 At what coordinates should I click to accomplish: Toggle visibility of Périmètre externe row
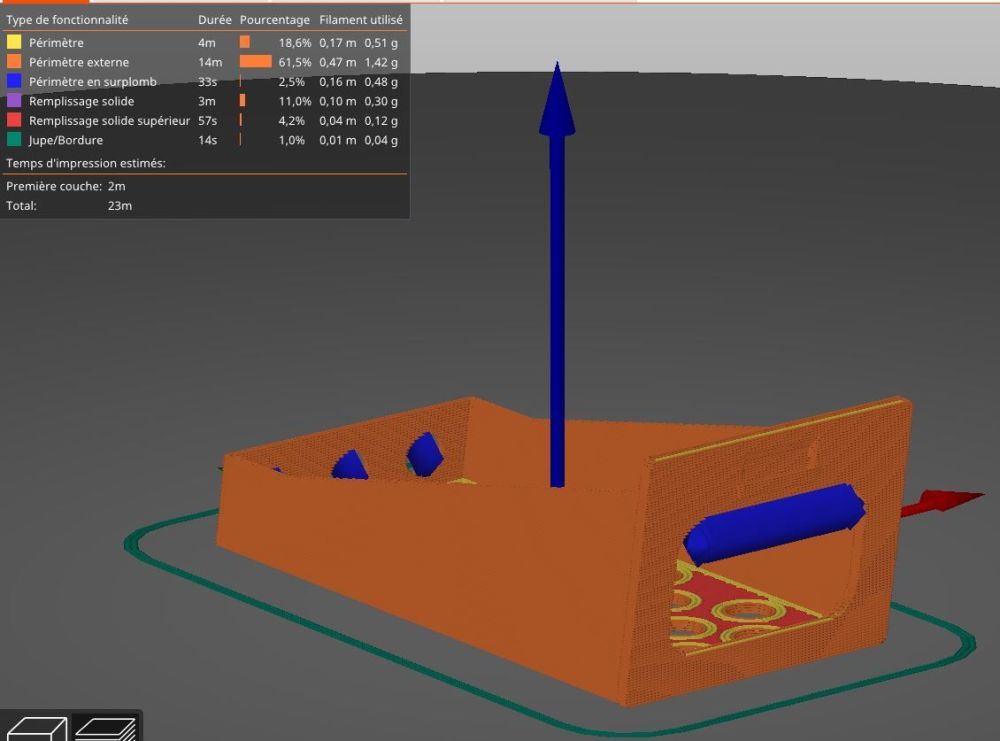(203, 62)
